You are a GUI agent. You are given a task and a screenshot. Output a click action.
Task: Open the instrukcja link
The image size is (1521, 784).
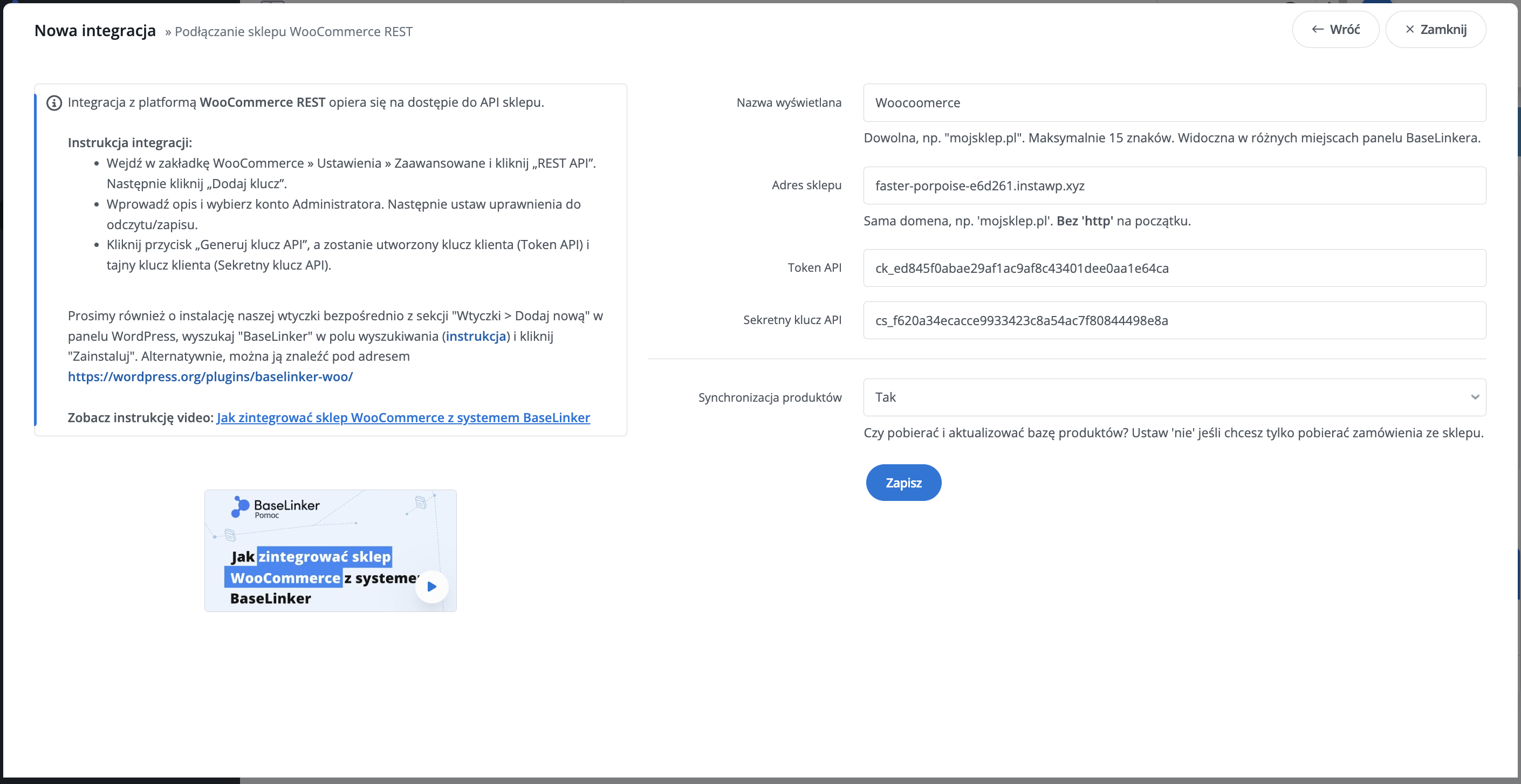click(x=476, y=336)
